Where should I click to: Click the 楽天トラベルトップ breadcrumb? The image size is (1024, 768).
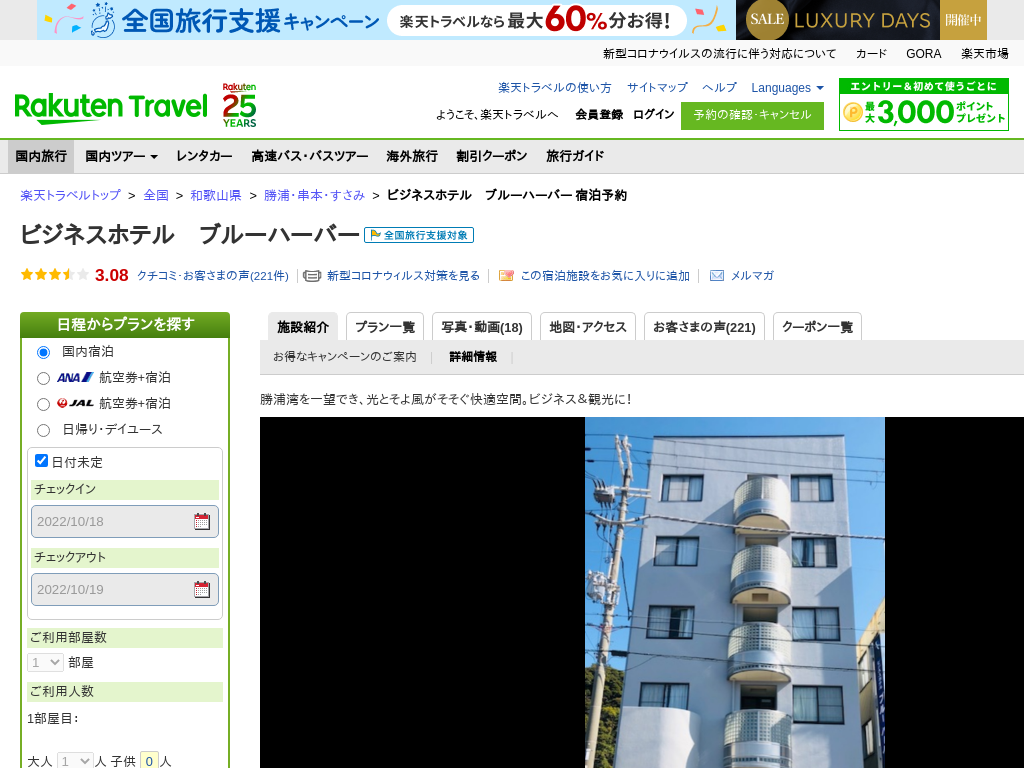[x=71, y=195]
